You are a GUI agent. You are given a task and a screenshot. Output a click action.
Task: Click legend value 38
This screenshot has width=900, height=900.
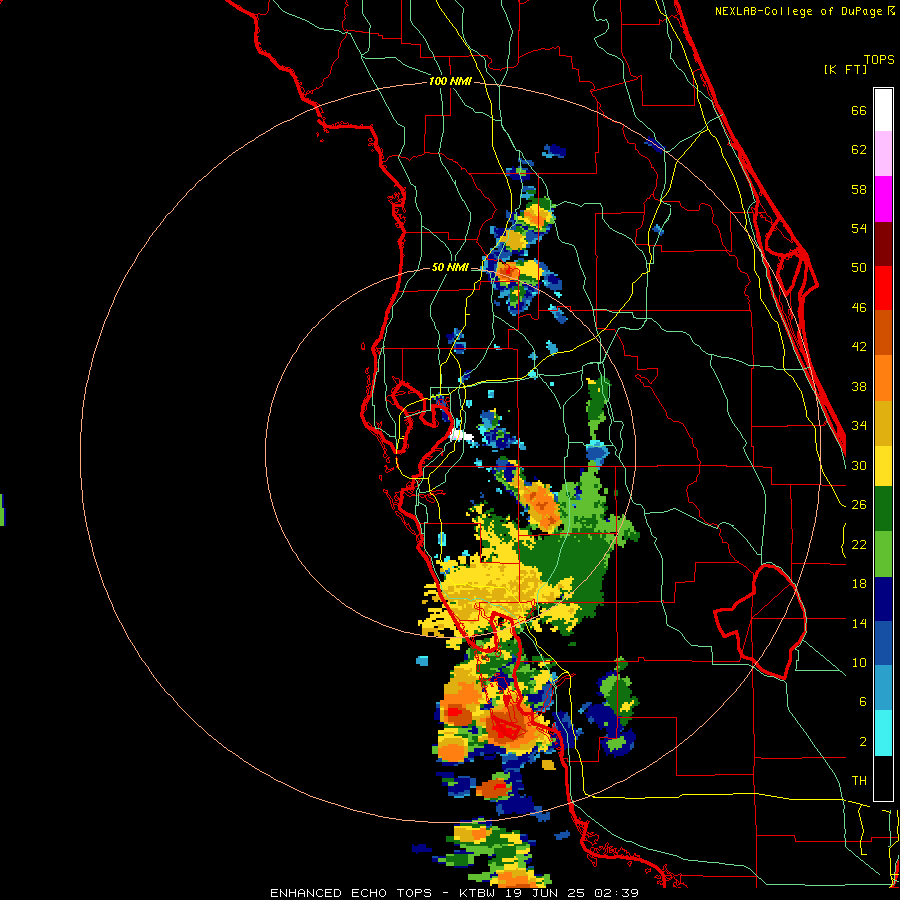859,386
